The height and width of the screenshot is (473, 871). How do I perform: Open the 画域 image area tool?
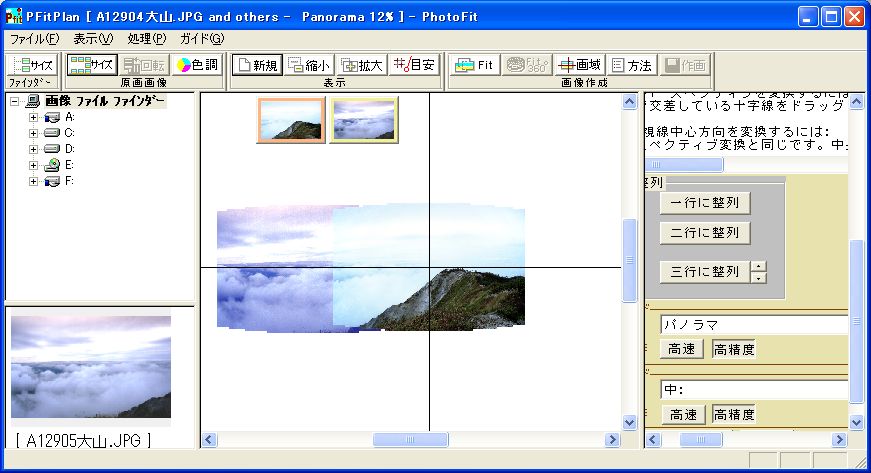pyautogui.click(x=579, y=65)
